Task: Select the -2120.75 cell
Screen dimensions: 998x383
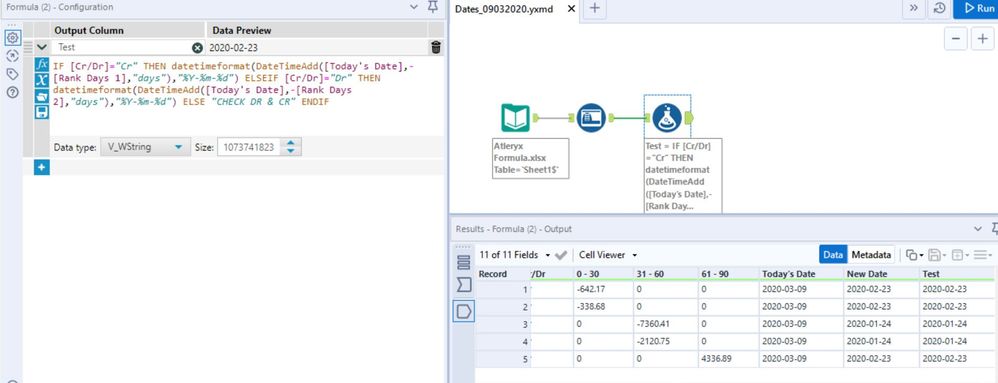Action: click(666, 341)
